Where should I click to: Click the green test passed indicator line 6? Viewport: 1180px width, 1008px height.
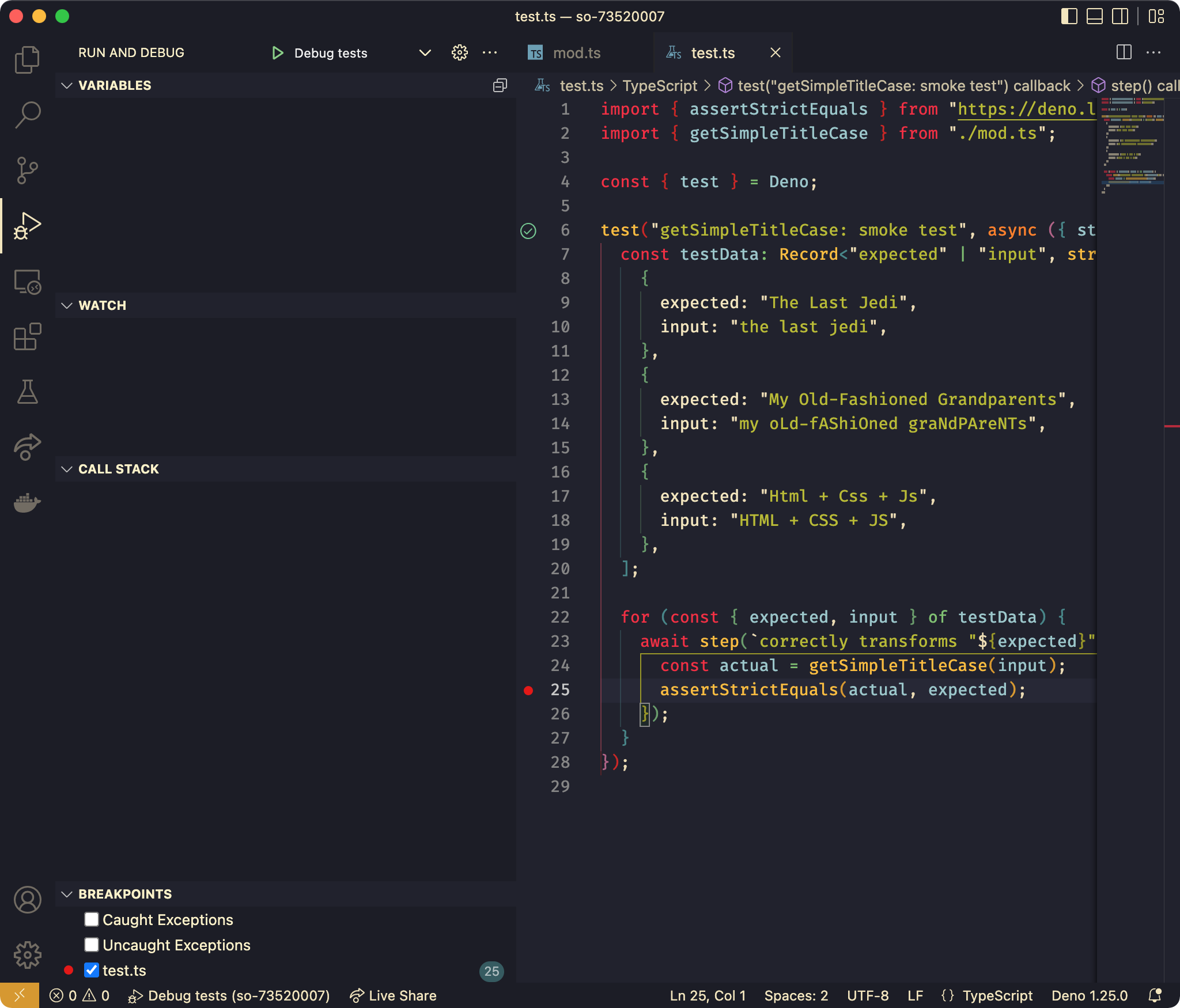point(528,231)
